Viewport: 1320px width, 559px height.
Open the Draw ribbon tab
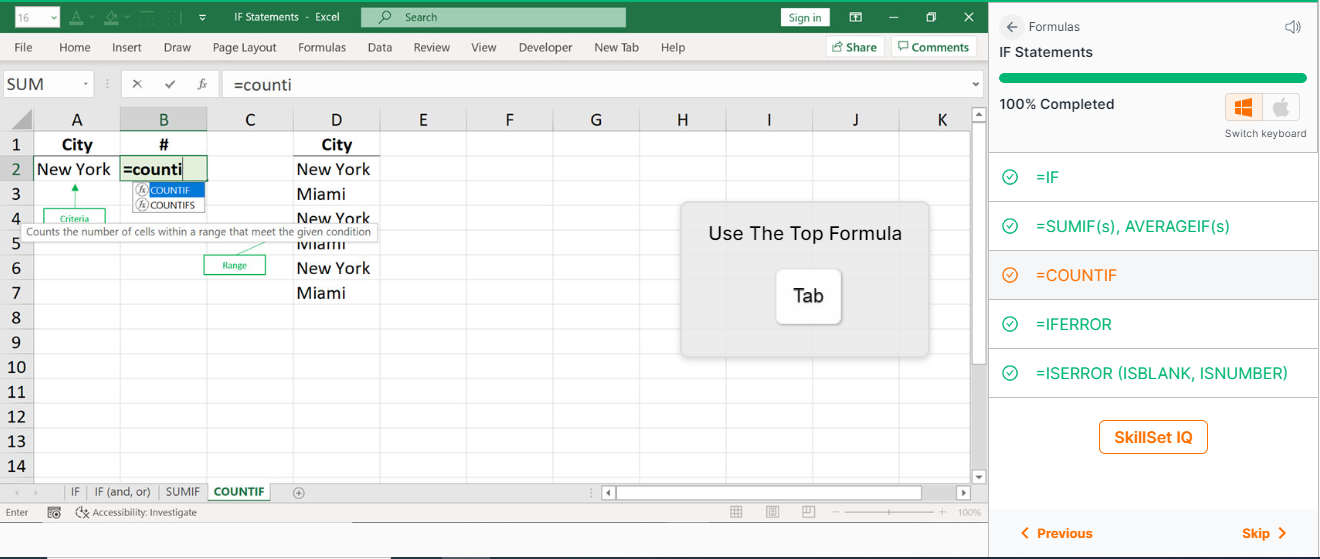[177, 47]
